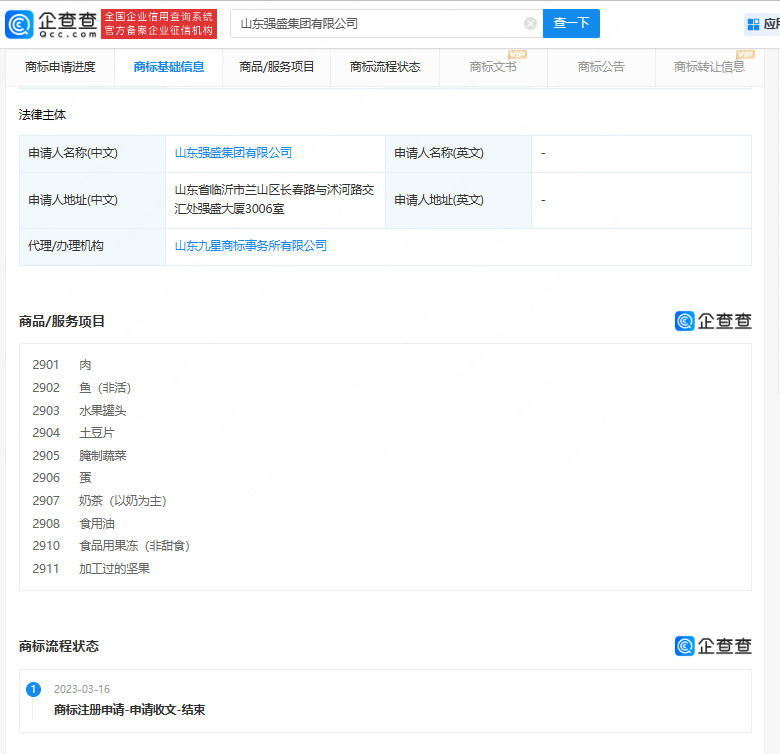Click step 1 timeline marker

33,689
